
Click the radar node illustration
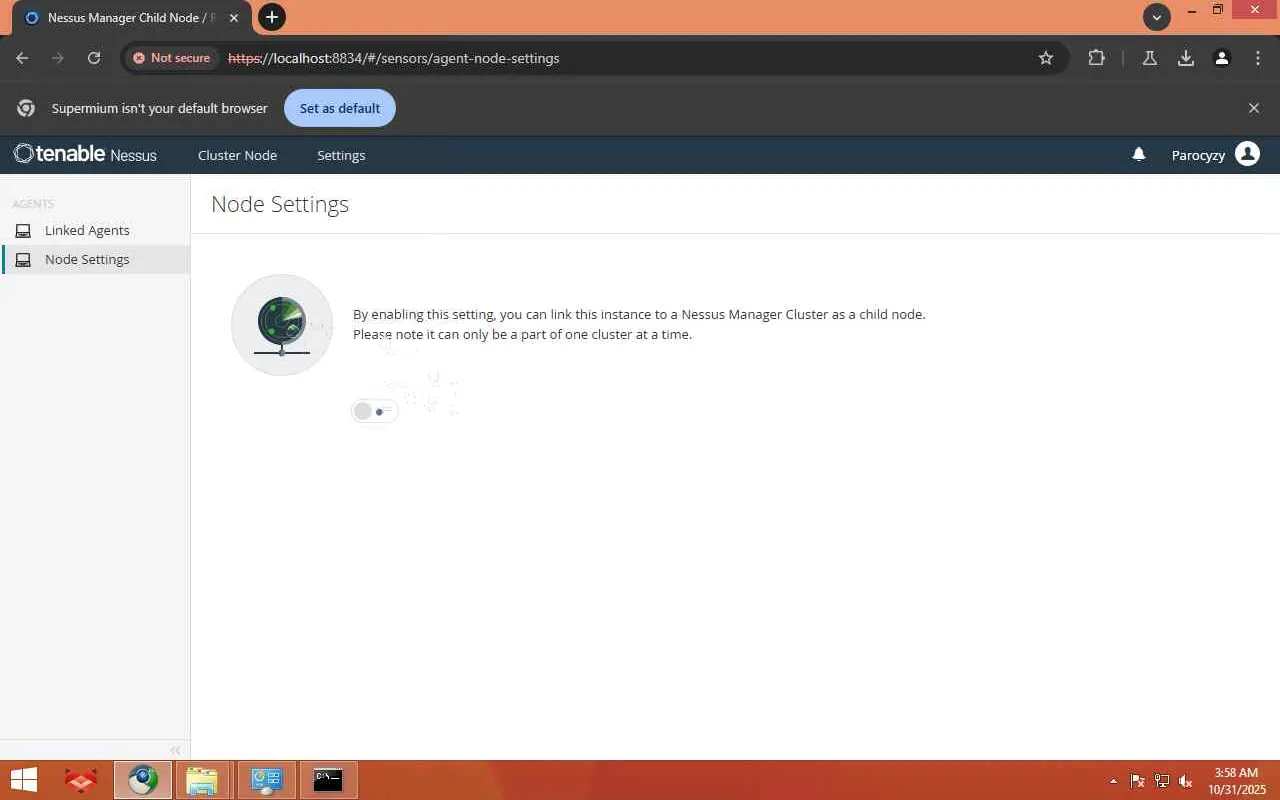(x=282, y=325)
